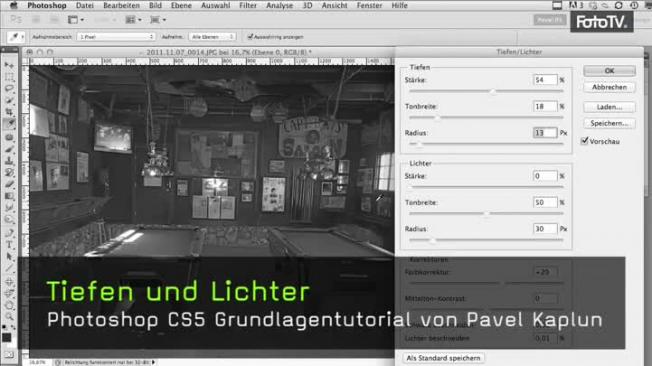Select the Rectangular Marquee tool
The height and width of the screenshot is (366, 652).
tap(9, 77)
